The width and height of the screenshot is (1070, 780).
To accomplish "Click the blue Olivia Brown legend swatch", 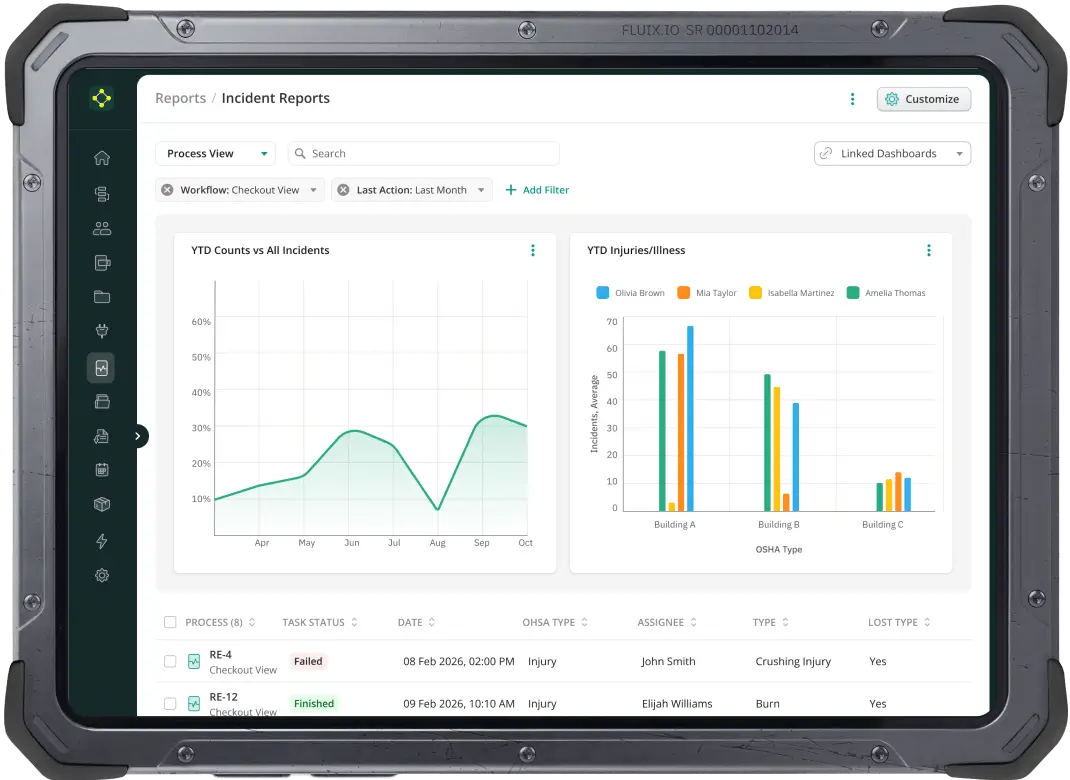I will [x=603, y=293].
